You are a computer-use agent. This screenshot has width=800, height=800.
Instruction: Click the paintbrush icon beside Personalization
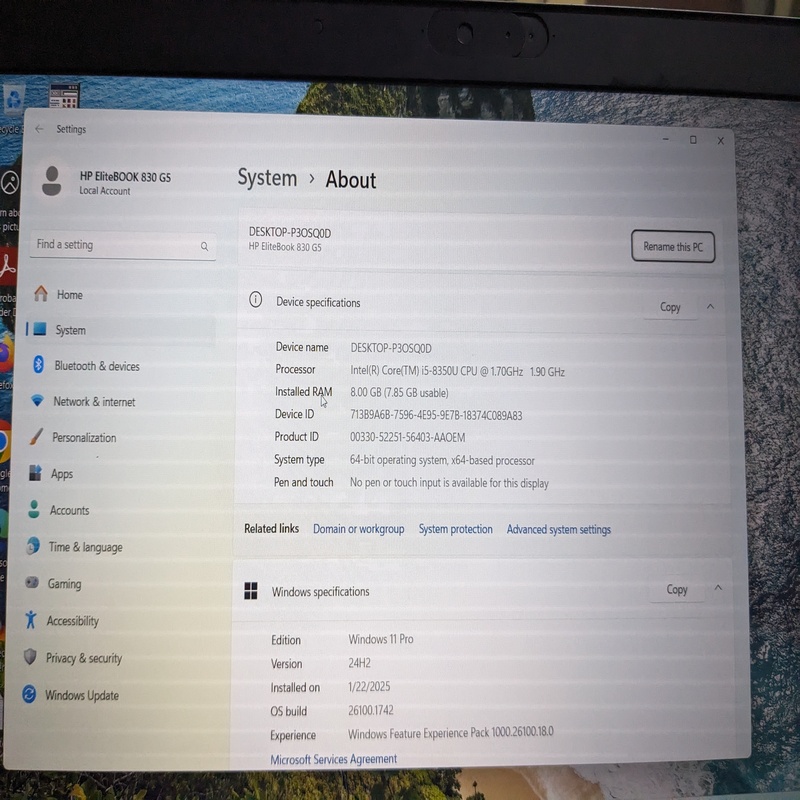pos(36,436)
